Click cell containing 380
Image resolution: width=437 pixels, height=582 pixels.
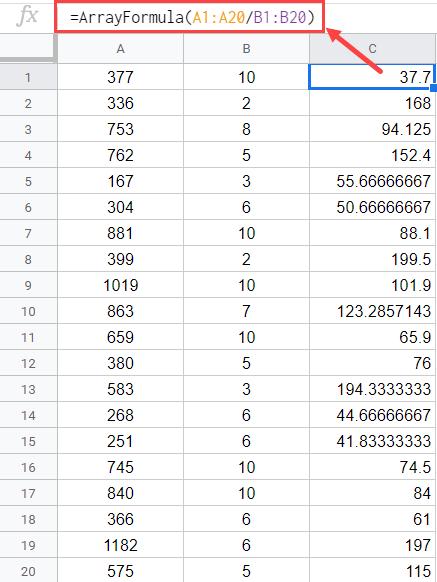tap(120, 363)
